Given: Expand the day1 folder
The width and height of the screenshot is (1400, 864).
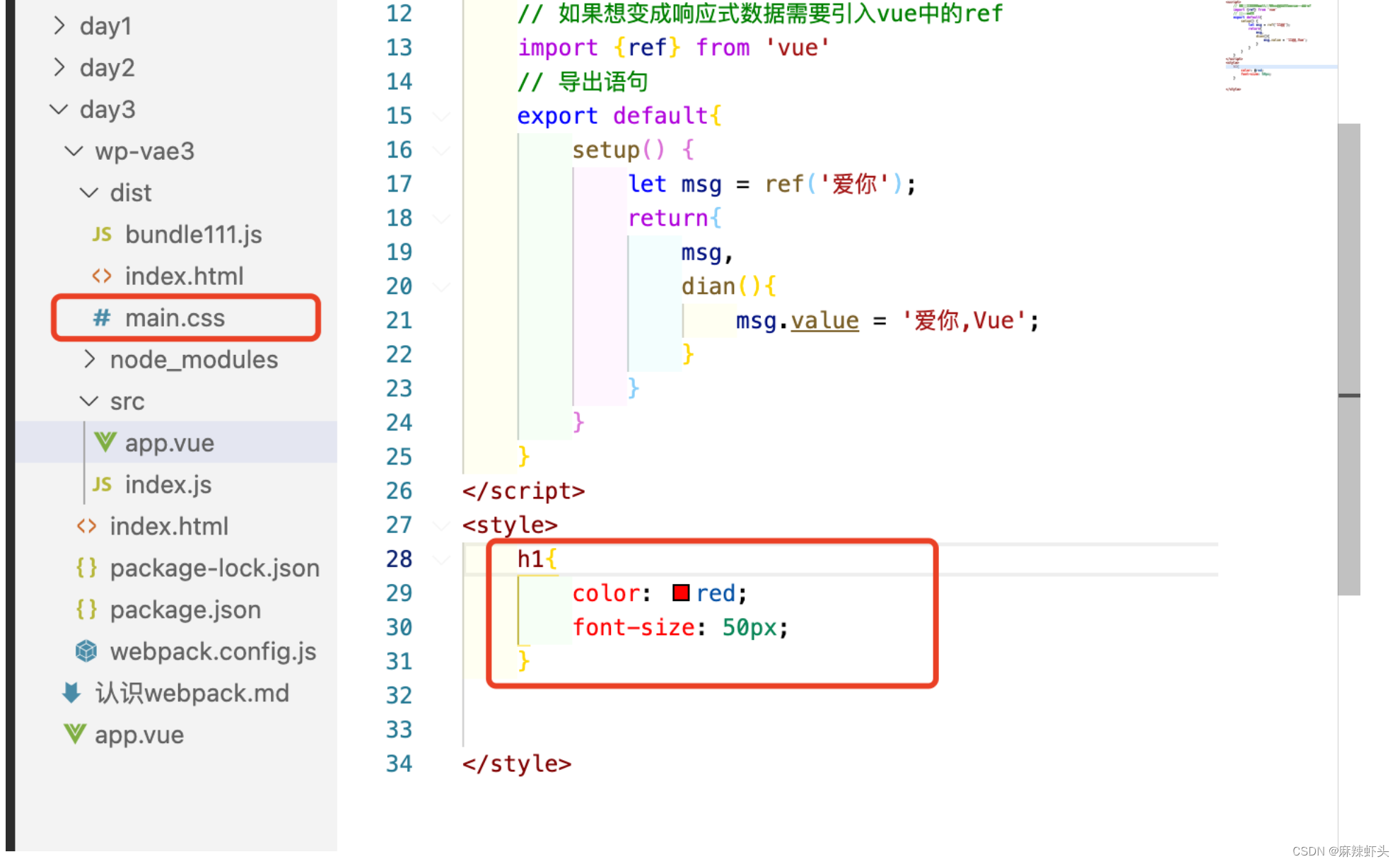Looking at the screenshot, I should (x=59, y=26).
